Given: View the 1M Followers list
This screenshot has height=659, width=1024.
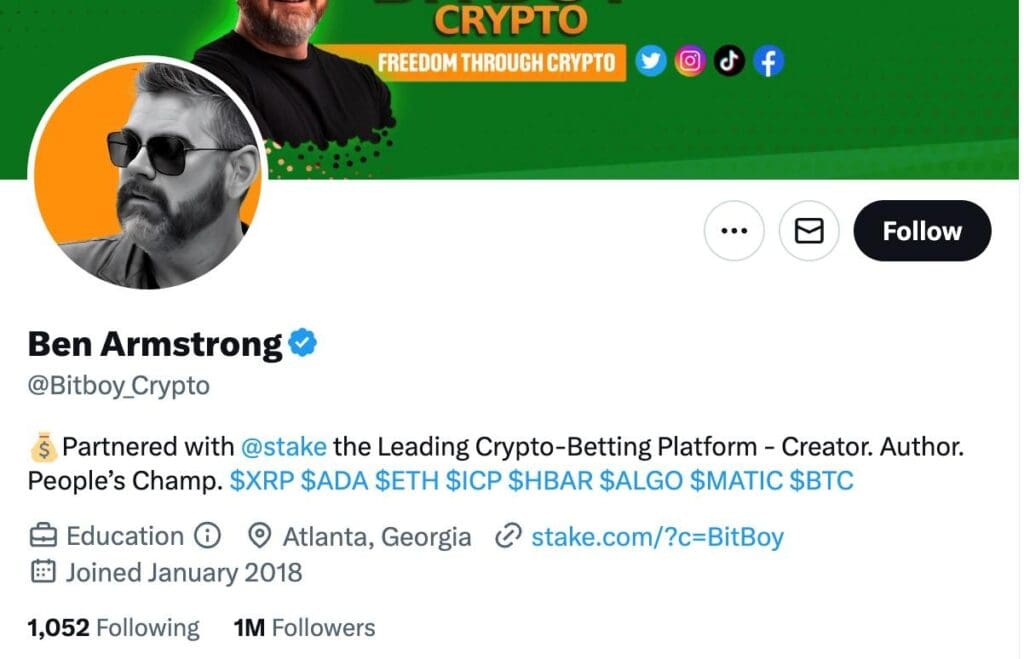Looking at the screenshot, I should (304, 628).
